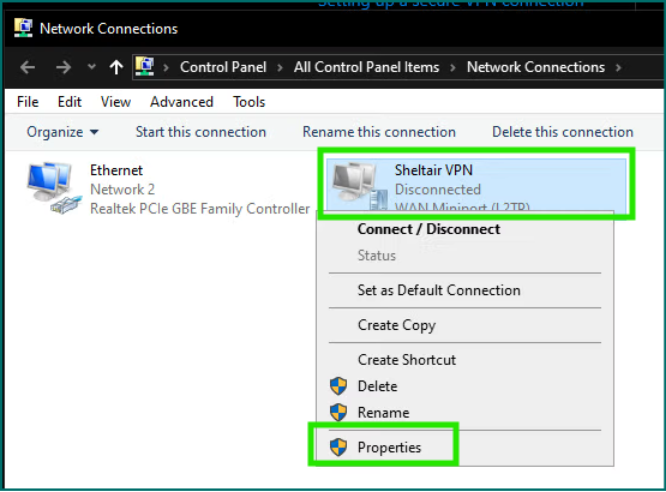666x492 pixels.
Task: Click the Sheltair VPN connection icon
Action: (354, 186)
